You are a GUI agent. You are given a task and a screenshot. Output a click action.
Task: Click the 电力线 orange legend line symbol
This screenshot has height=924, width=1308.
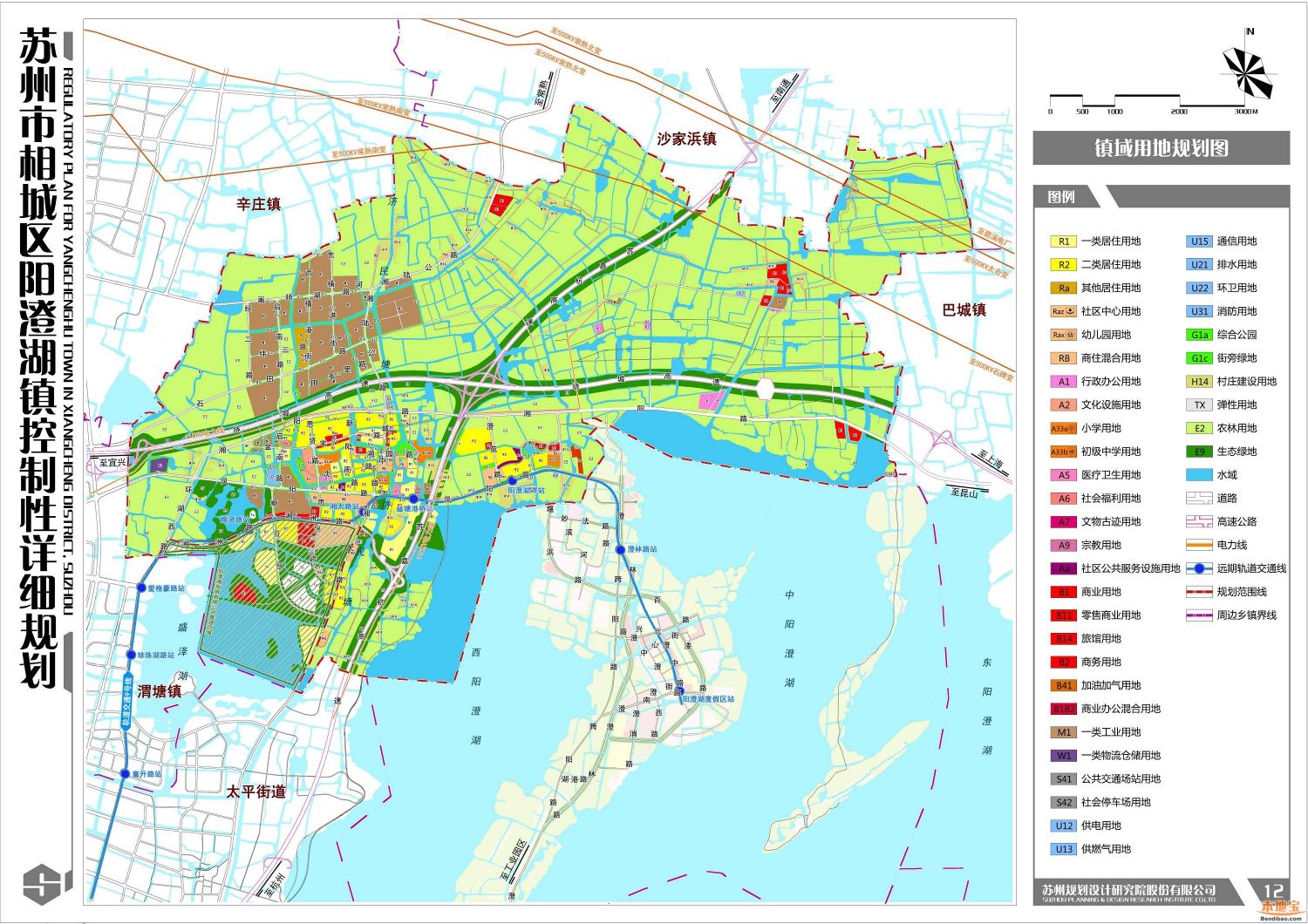pyautogui.click(x=1200, y=545)
